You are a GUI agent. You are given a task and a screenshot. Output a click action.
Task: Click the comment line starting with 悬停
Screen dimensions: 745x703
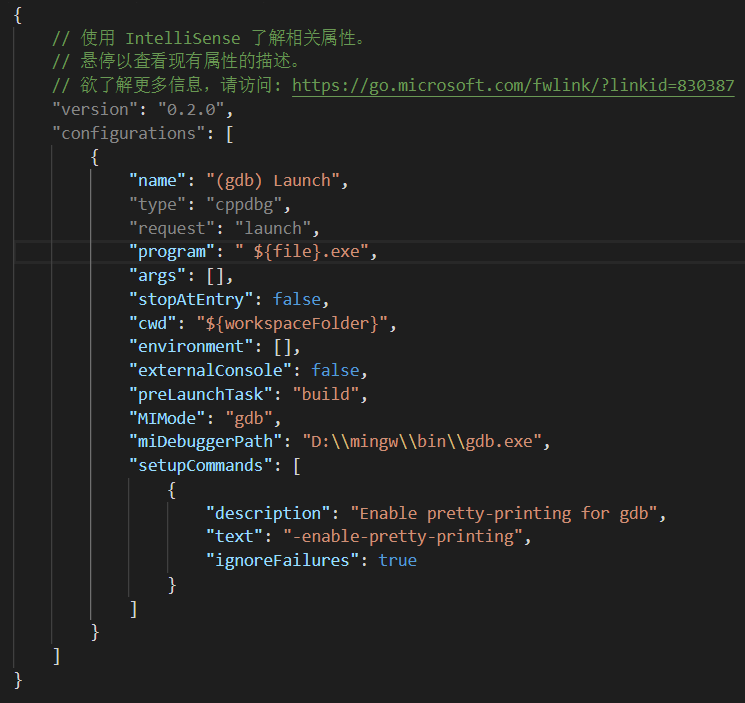click(x=176, y=61)
